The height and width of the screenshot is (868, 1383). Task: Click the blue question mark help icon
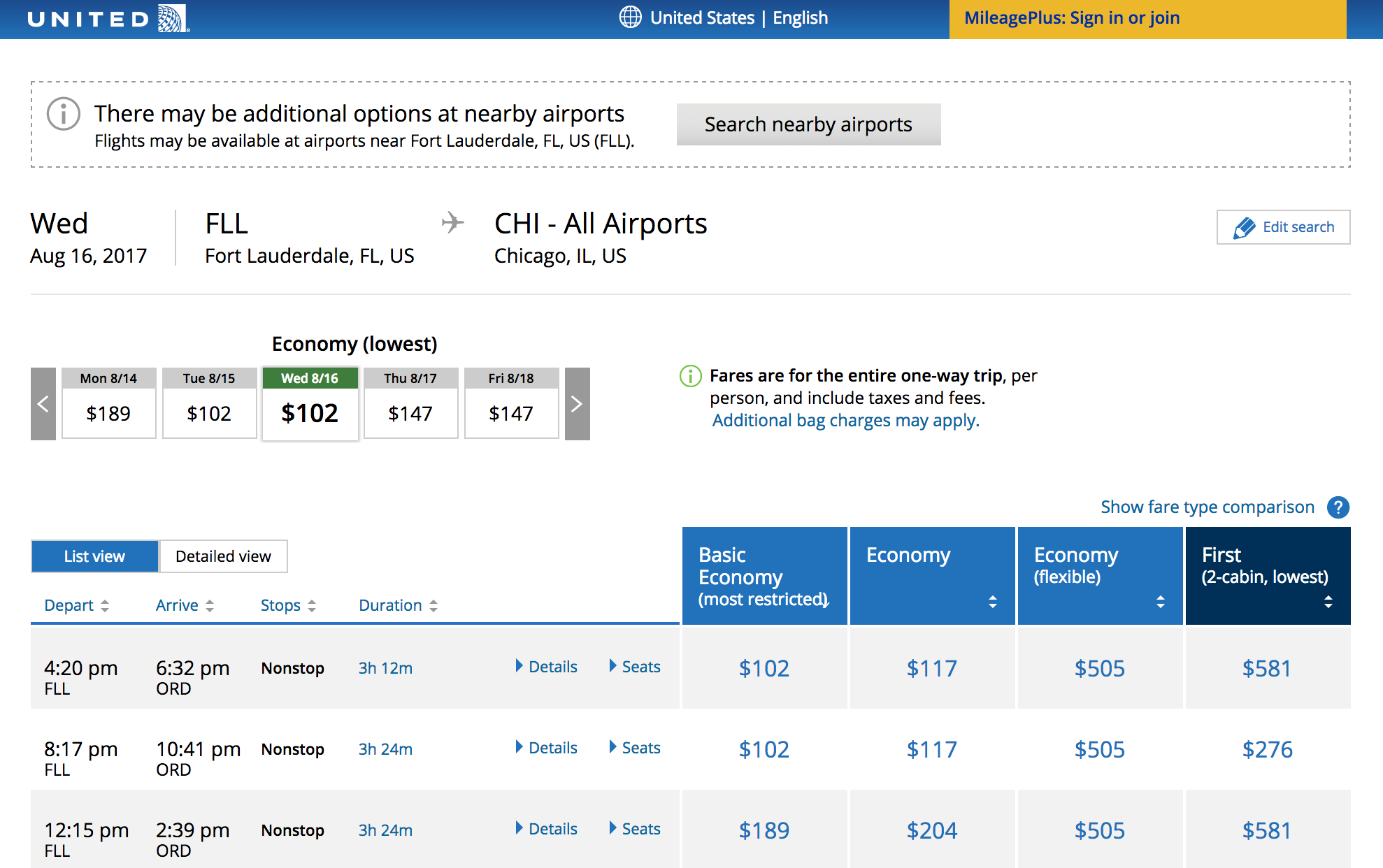pos(1338,507)
